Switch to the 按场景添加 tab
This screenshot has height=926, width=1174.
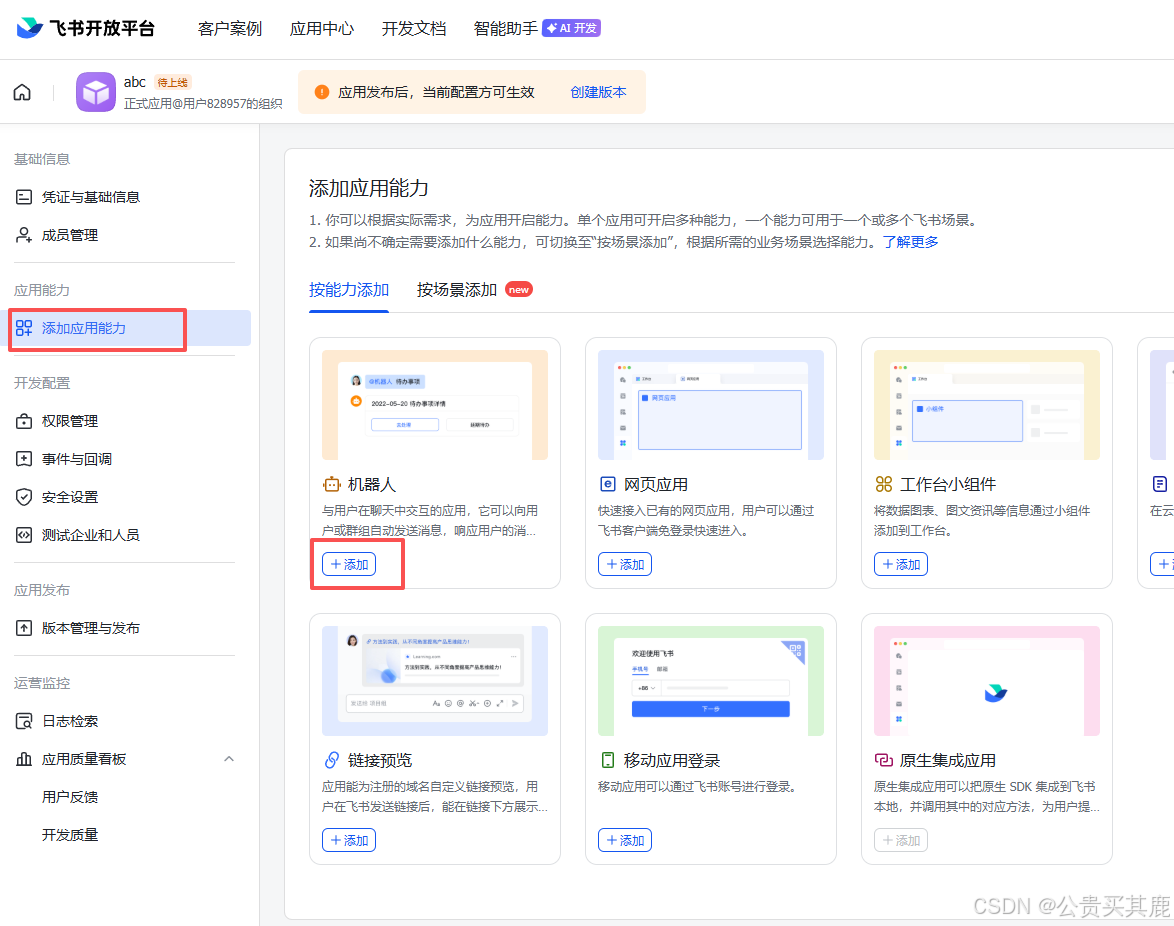[457, 290]
